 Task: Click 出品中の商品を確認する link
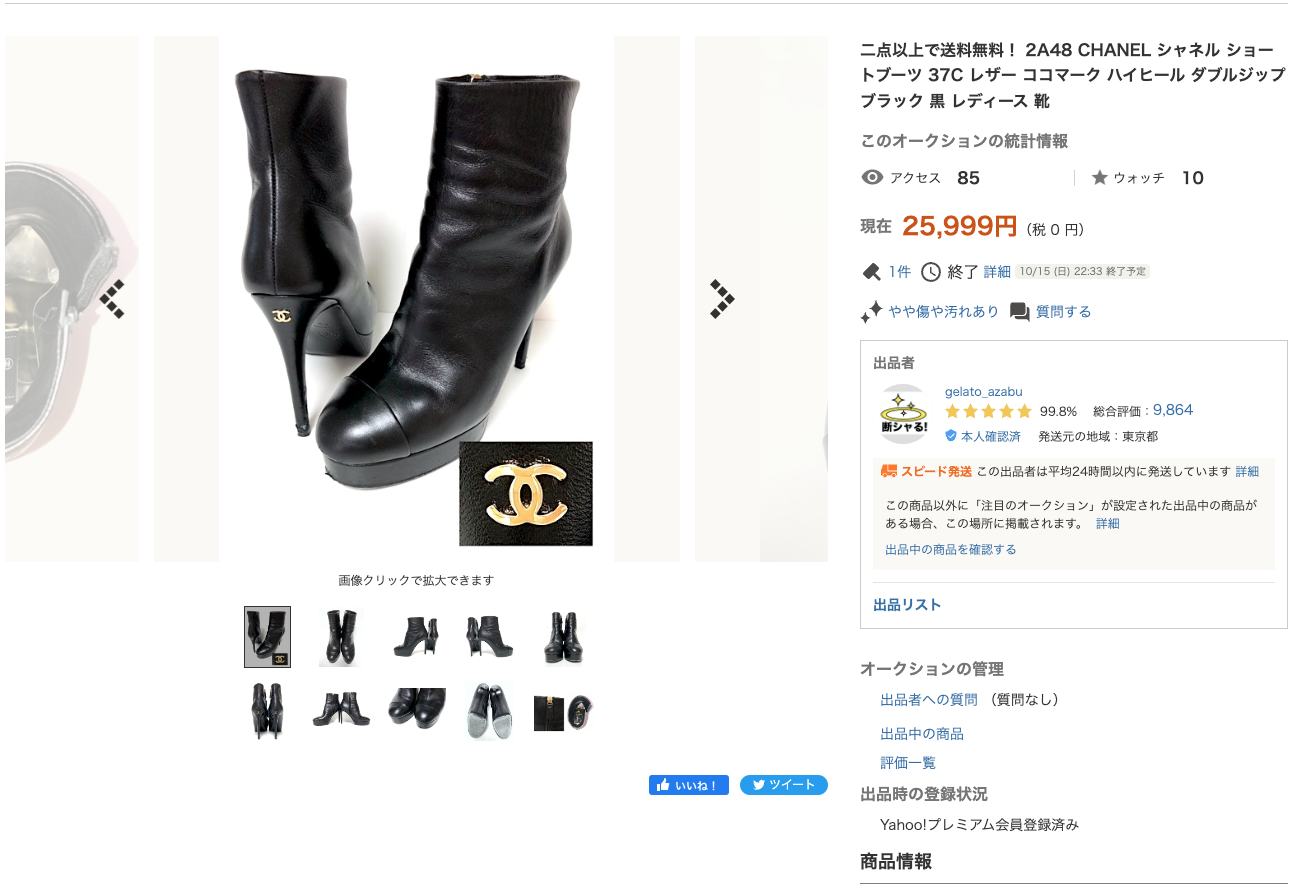[951, 549]
